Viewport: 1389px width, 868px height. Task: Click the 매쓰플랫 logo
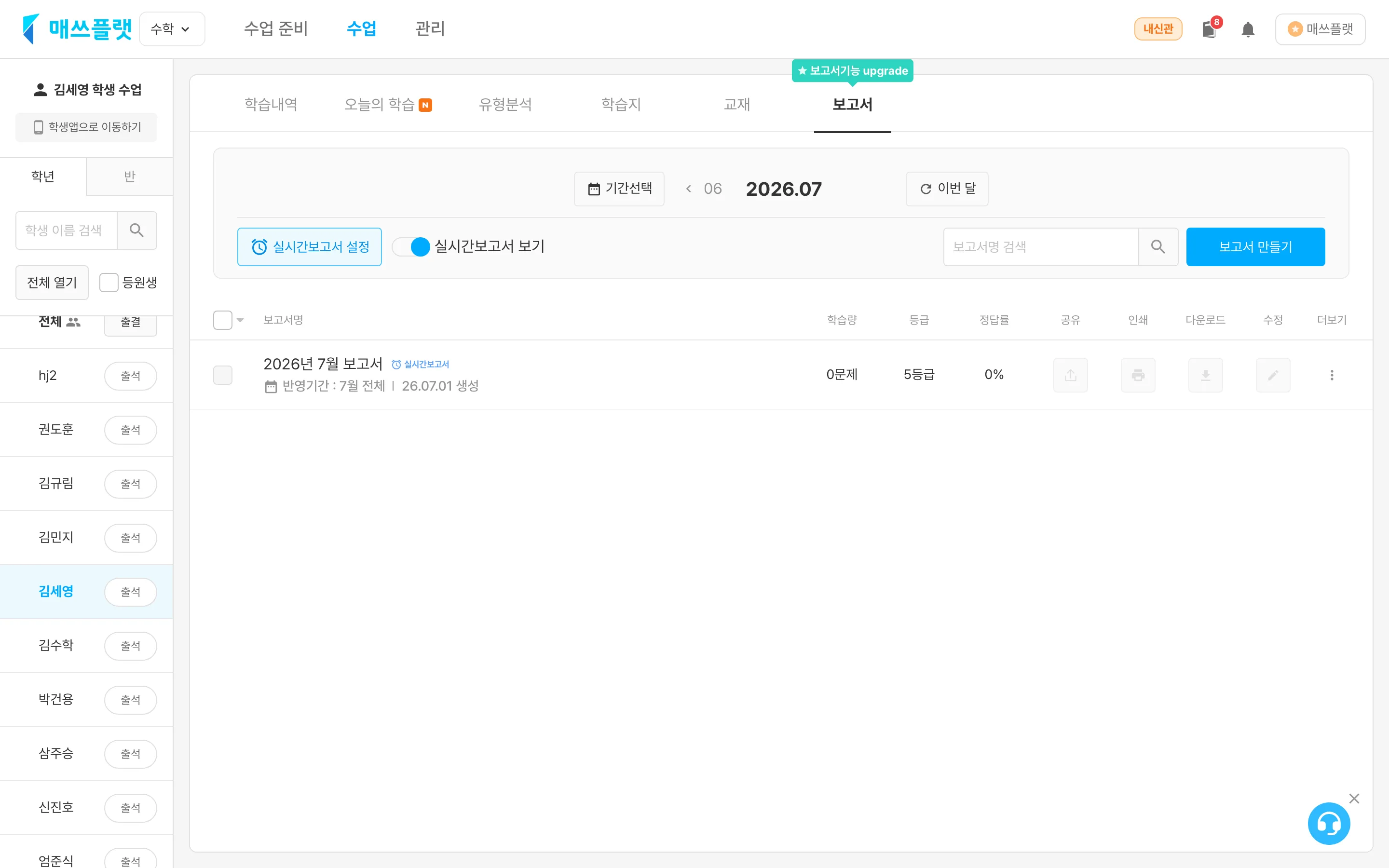77,29
